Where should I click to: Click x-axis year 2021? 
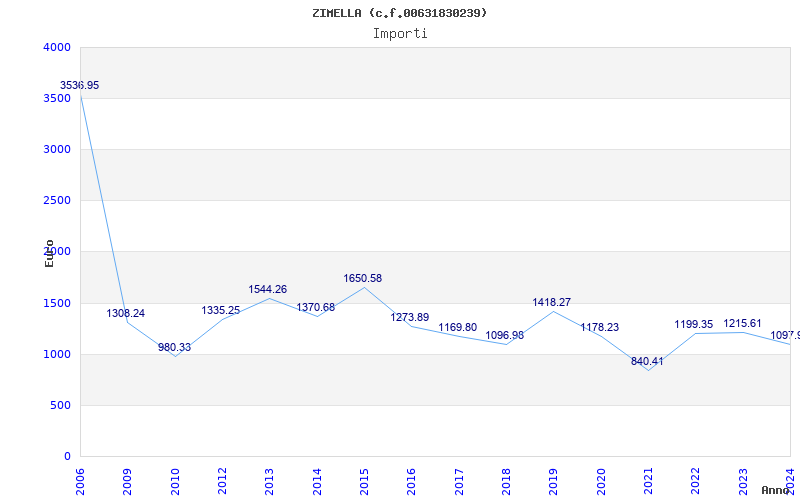click(x=648, y=482)
